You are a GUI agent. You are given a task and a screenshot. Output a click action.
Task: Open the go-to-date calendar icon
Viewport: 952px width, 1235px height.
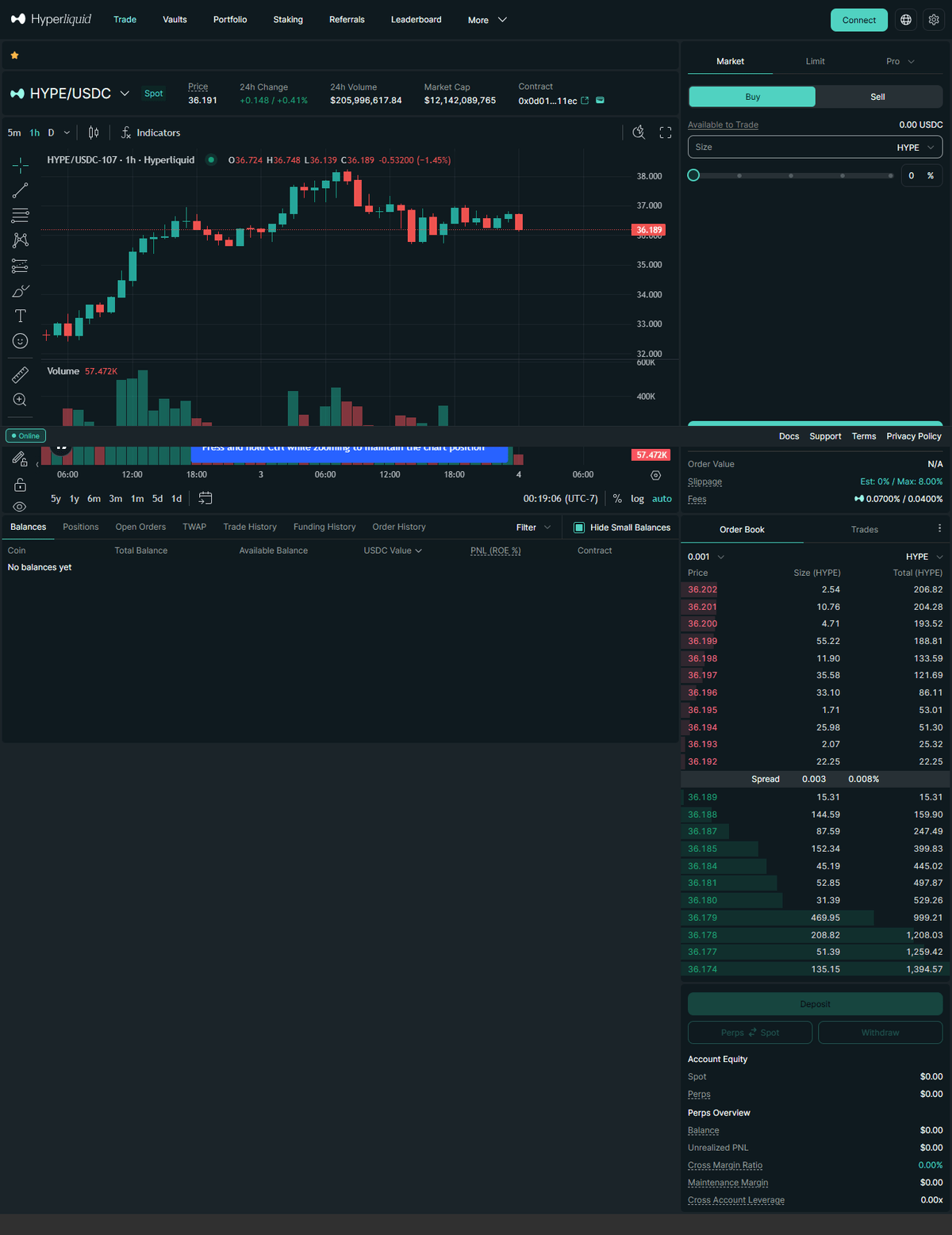coord(205,498)
